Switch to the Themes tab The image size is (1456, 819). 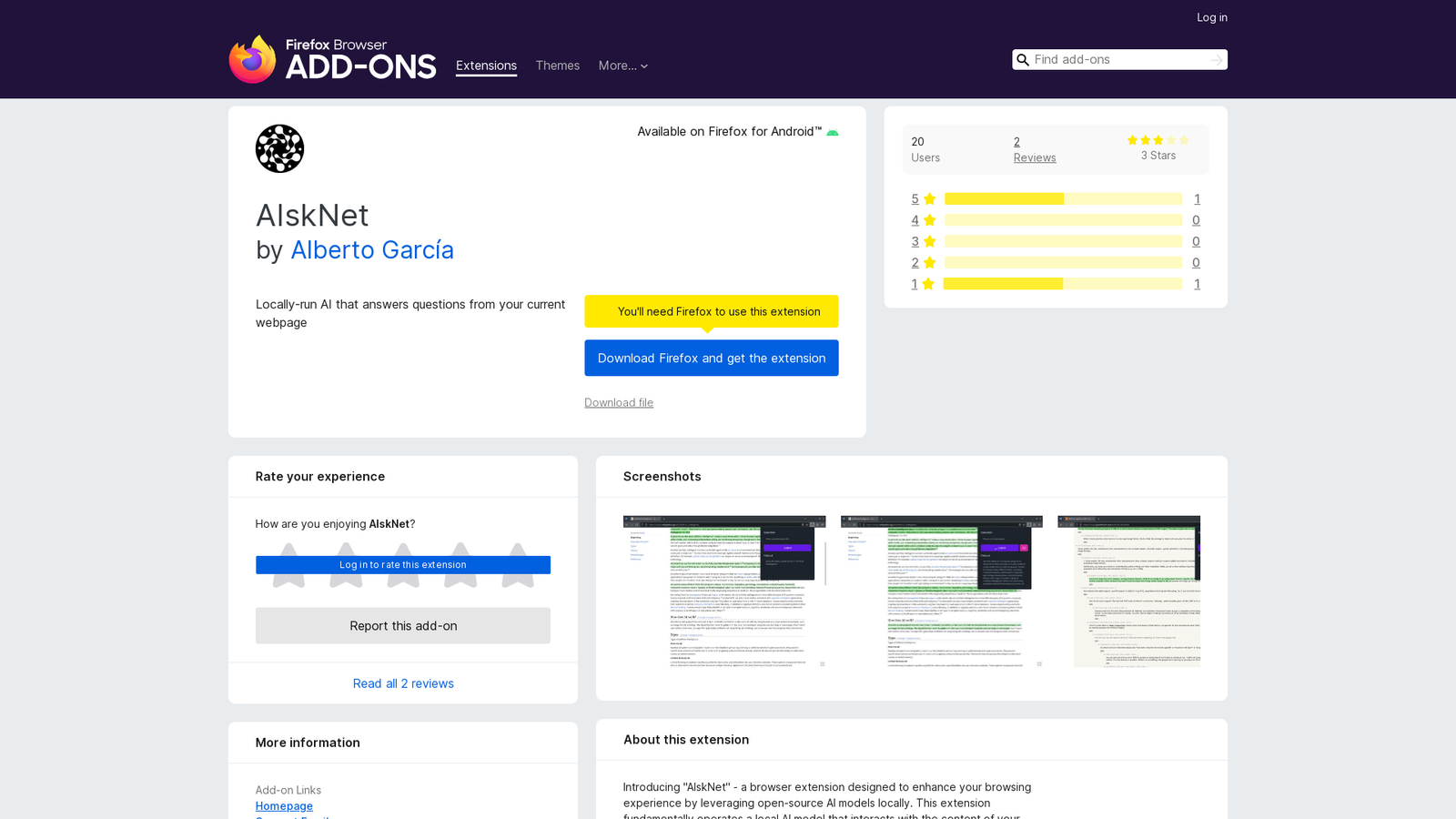coord(558,66)
